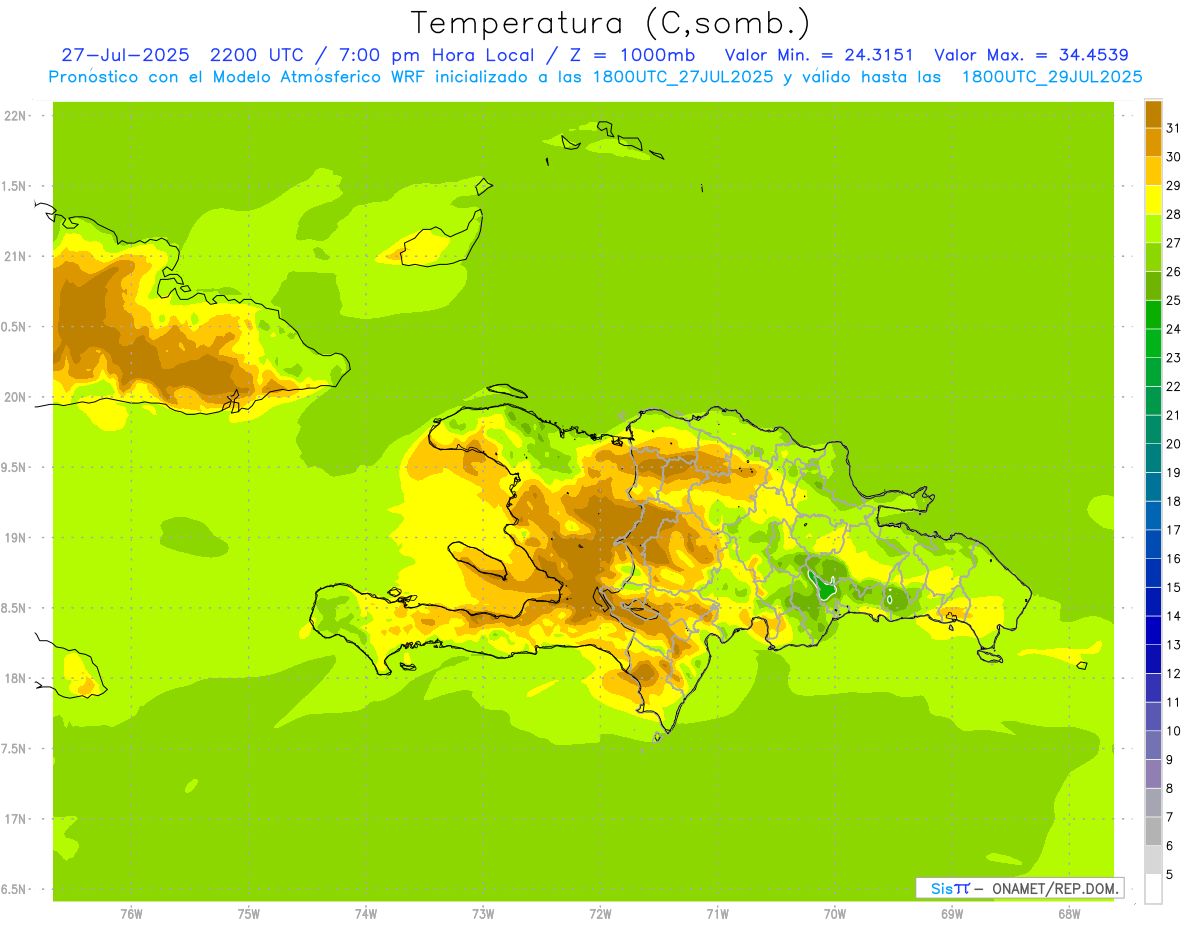Click the '73W' longitude axis label
The width and height of the screenshot is (1200, 927).
(x=483, y=913)
